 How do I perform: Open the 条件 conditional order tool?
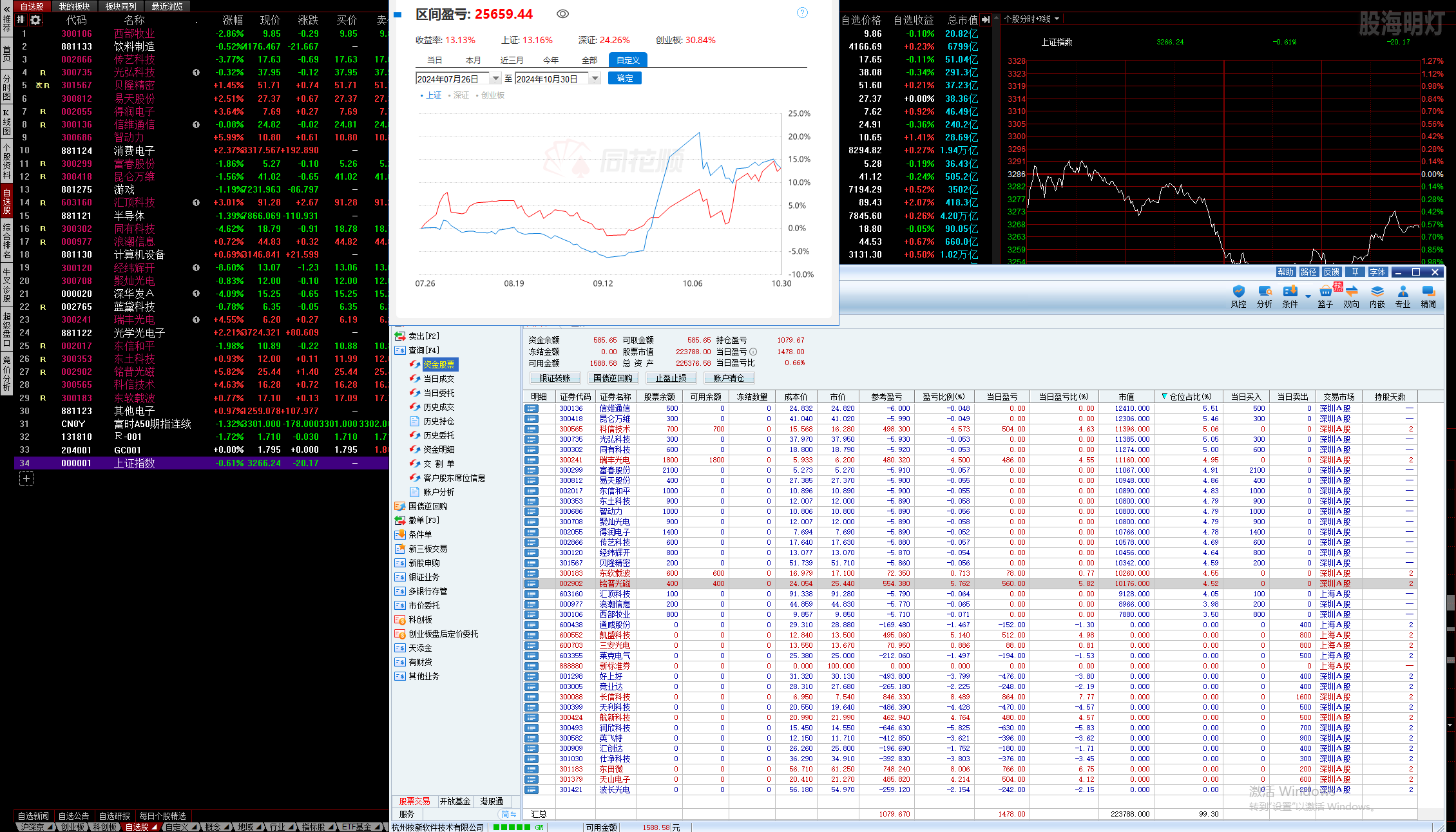pyautogui.click(x=1290, y=297)
